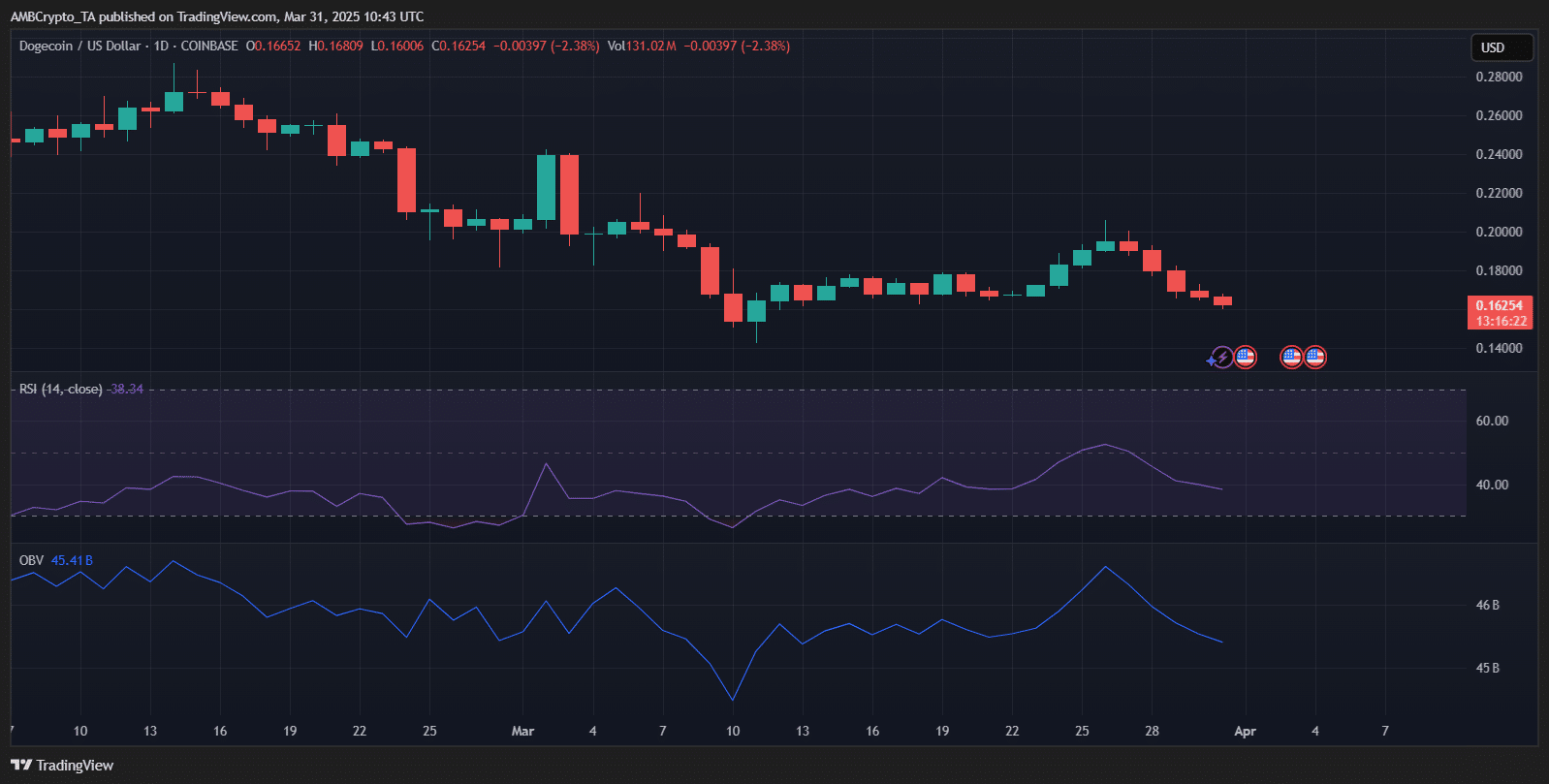Screen dimensions: 1549x784
Task: Click the 1D interval label in header
Action: [x=161, y=47]
